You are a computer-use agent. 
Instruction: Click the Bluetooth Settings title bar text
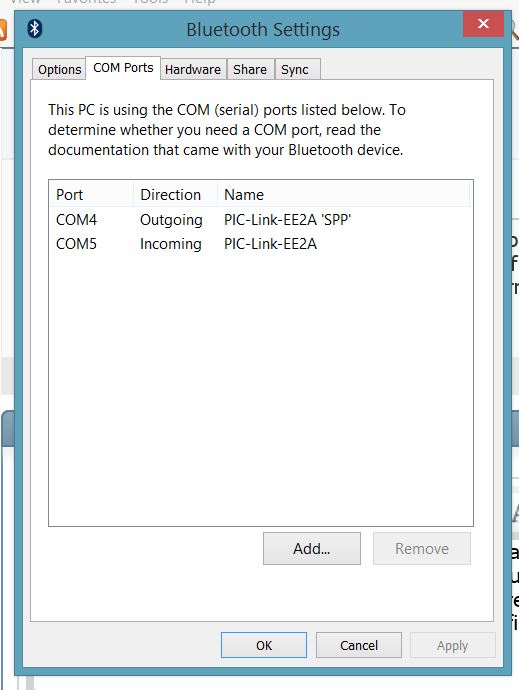[263, 30]
